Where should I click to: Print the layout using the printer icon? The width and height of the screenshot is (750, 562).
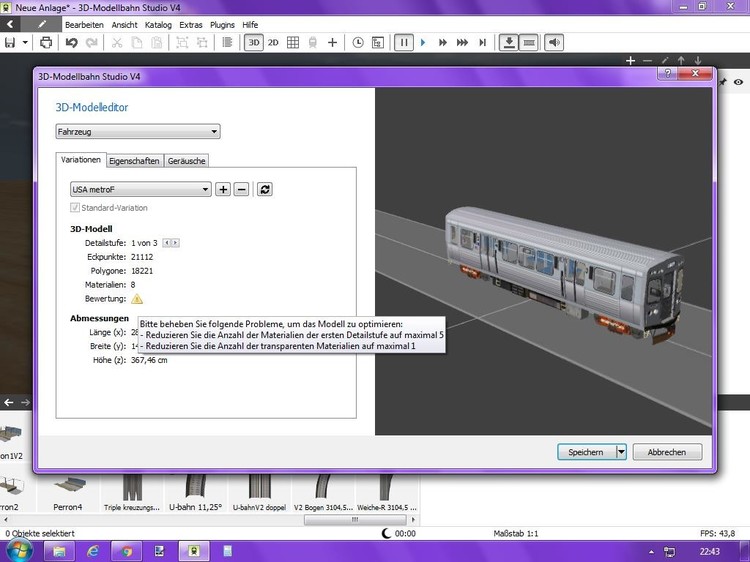tap(46, 43)
